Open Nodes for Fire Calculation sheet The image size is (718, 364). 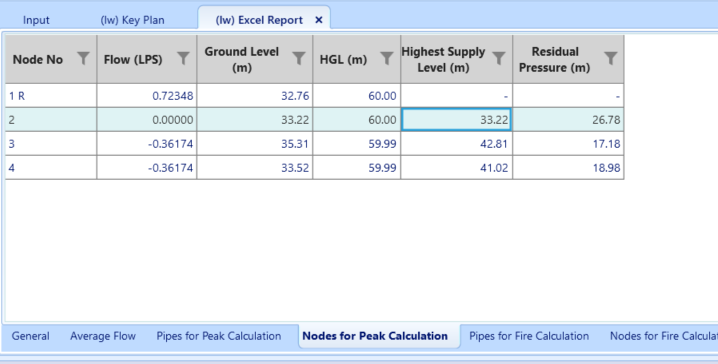point(664,336)
